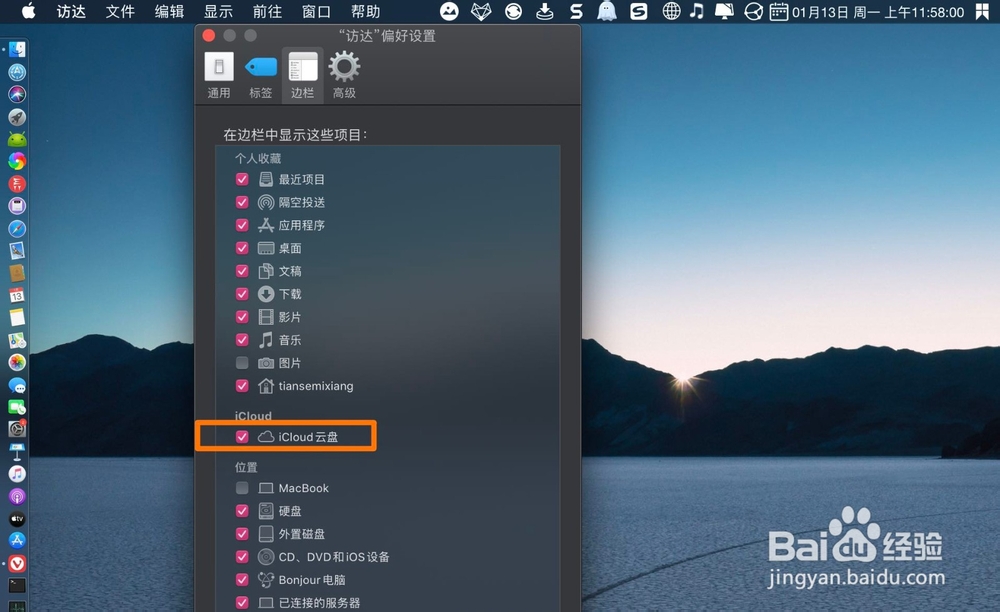Click the fox-shaped menu bar icon
The height and width of the screenshot is (612, 1000).
coord(481,11)
